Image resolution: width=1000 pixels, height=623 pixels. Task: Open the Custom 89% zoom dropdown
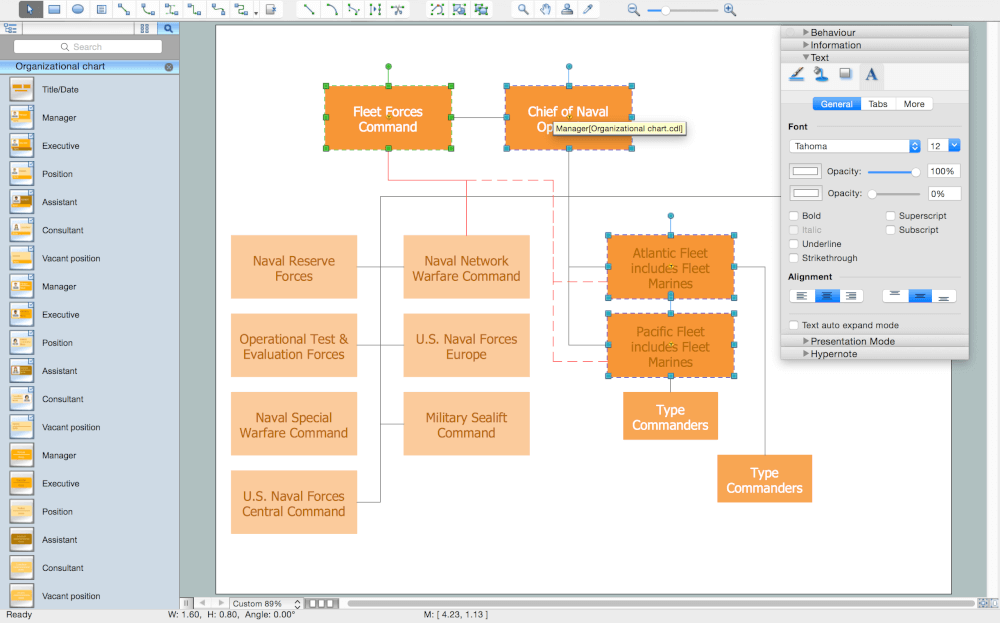coord(265,603)
